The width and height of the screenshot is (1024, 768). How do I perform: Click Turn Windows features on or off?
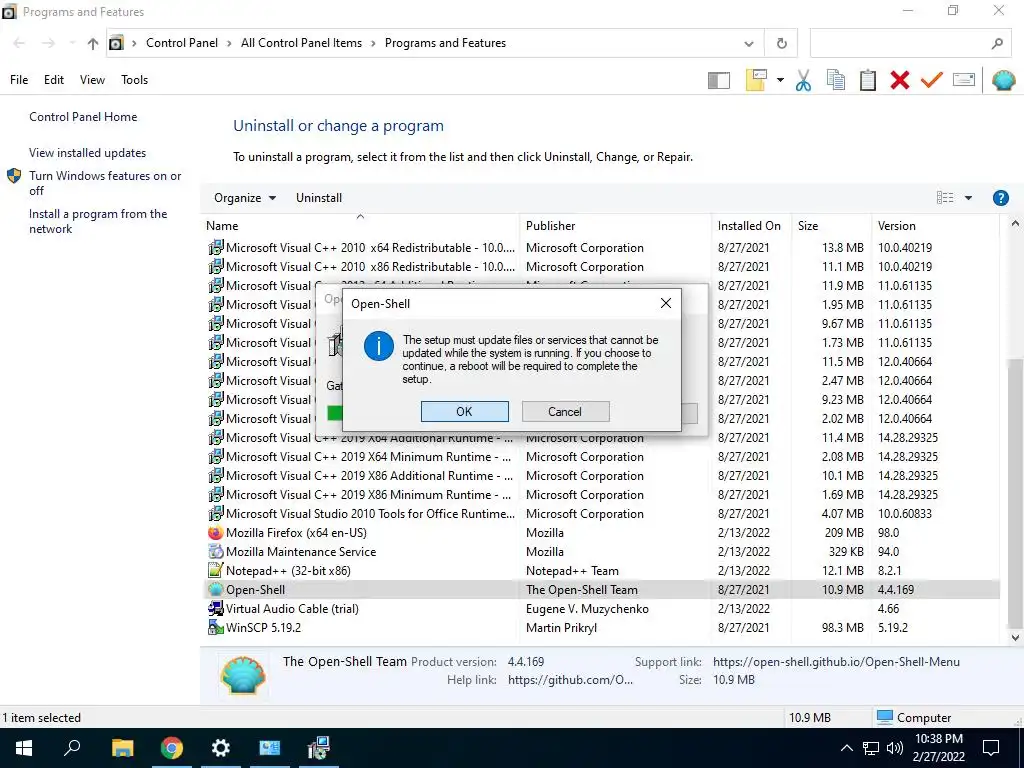point(104,183)
